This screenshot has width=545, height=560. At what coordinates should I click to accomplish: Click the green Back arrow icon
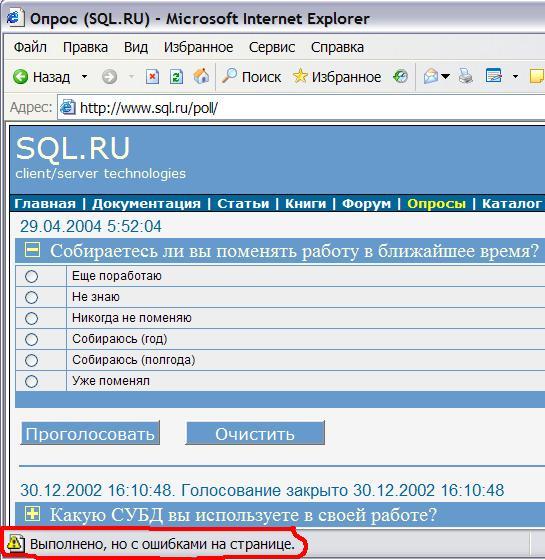coord(20,77)
